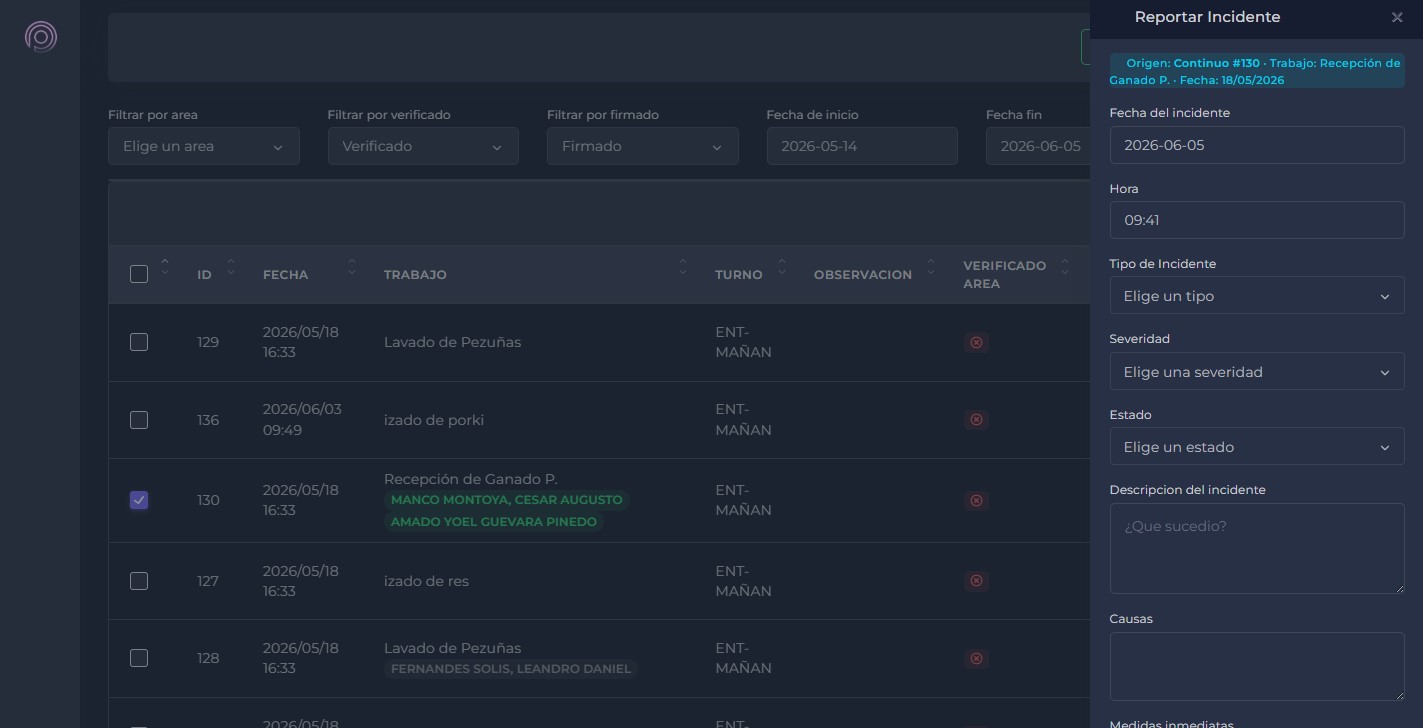The image size is (1423, 728).
Task: Click the AMADO YOEL GUEVARA PINEDO tag
Action: click(494, 522)
